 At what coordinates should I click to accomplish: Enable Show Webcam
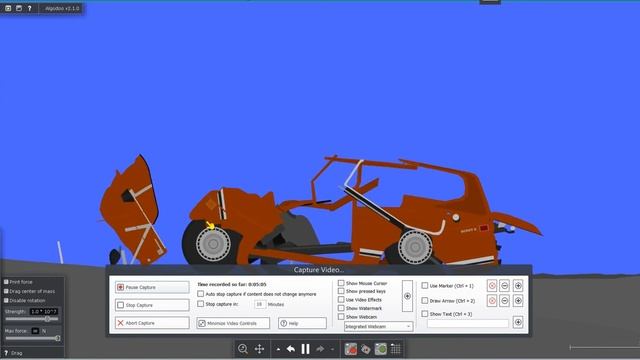click(341, 317)
